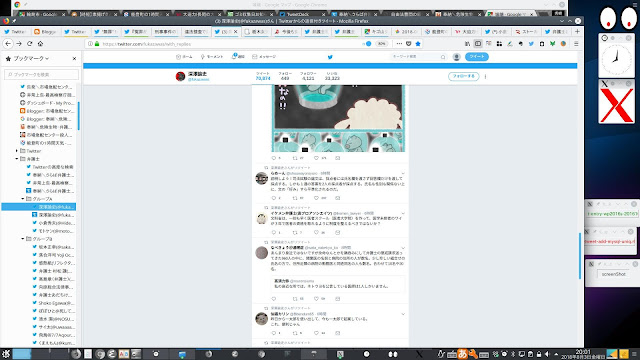Image resolution: width=640 pixels, height=360 pixels.
Task: Open Twitter ホーム navigation link
Action: pos(184,57)
